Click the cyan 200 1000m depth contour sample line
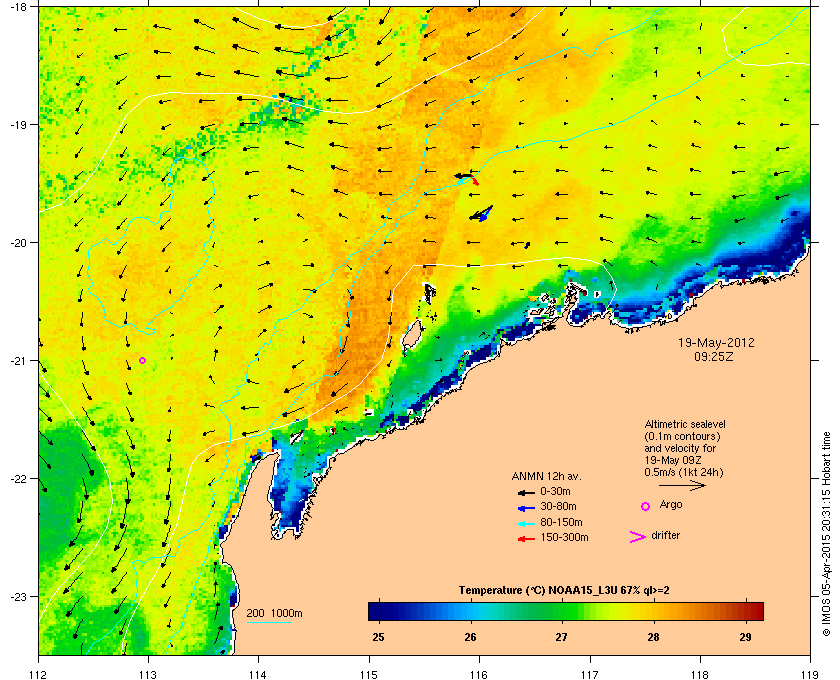This screenshot has height=680, width=840. point(268,623)
